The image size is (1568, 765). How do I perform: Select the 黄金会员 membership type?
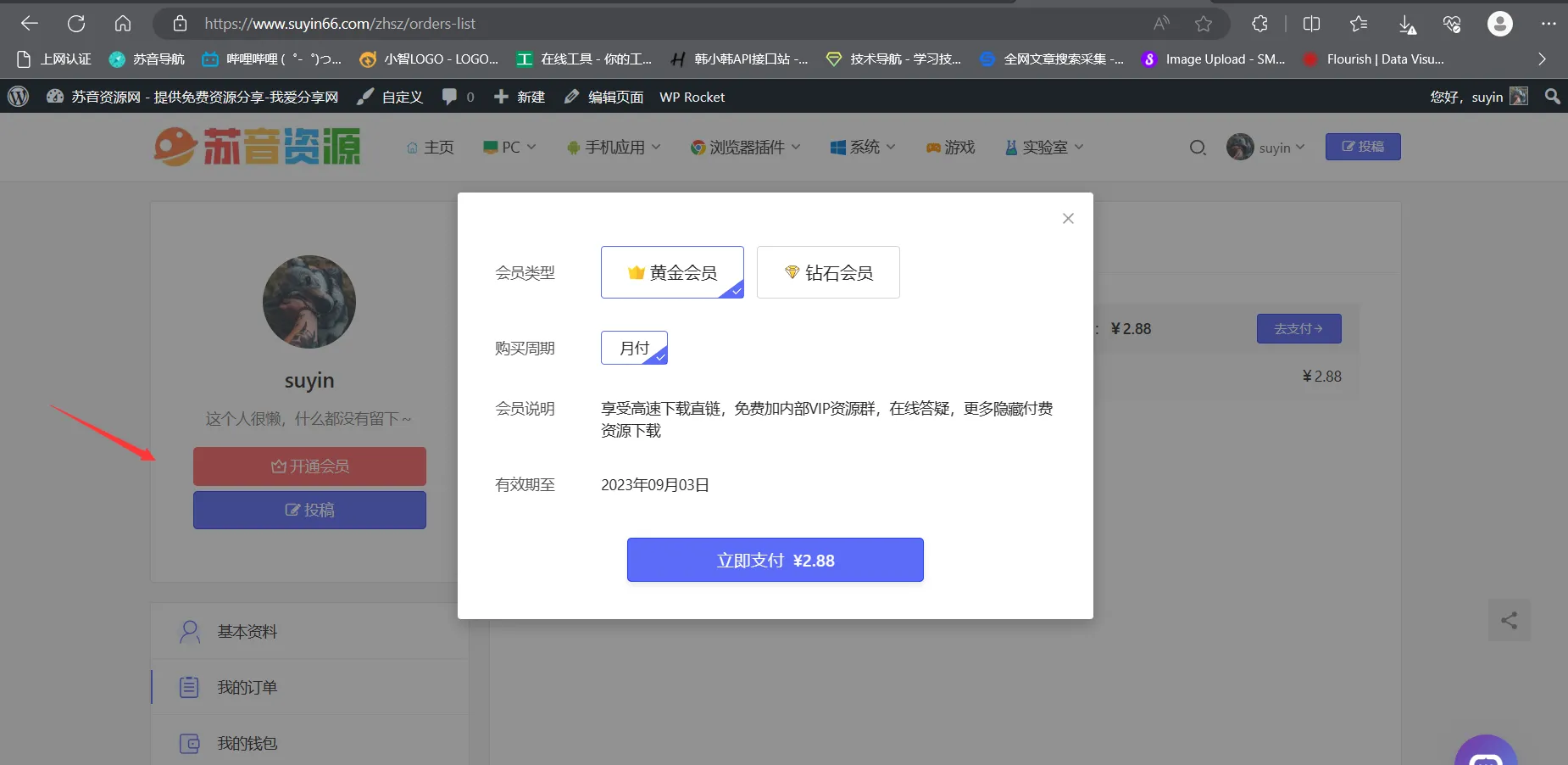(672, 272)
